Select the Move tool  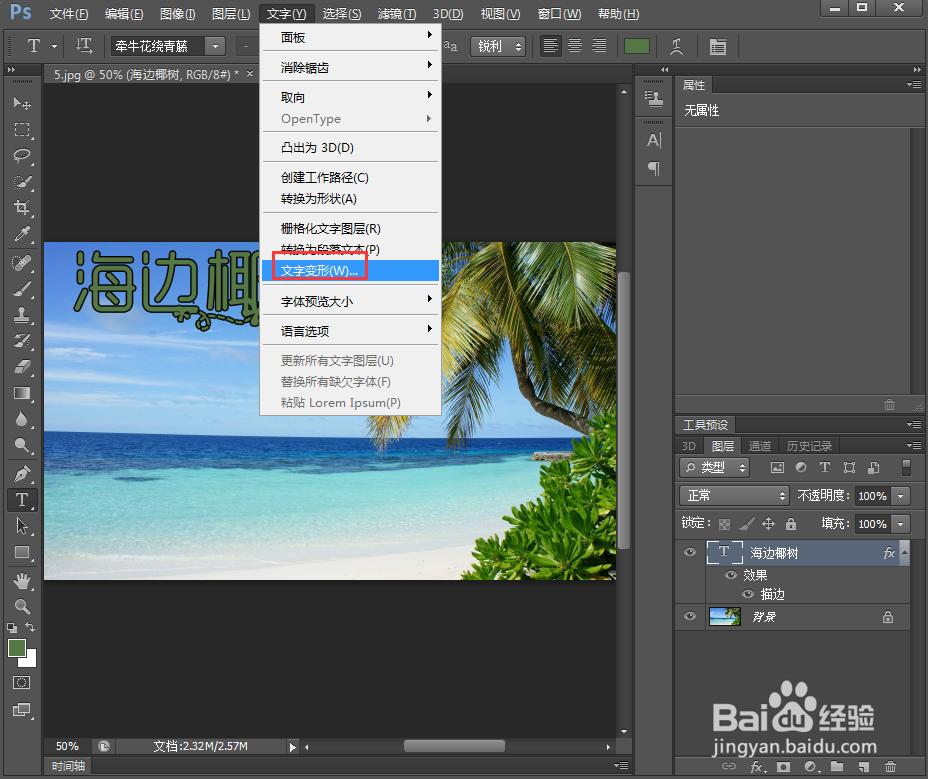pyautogui.click(x=23, y=103)
